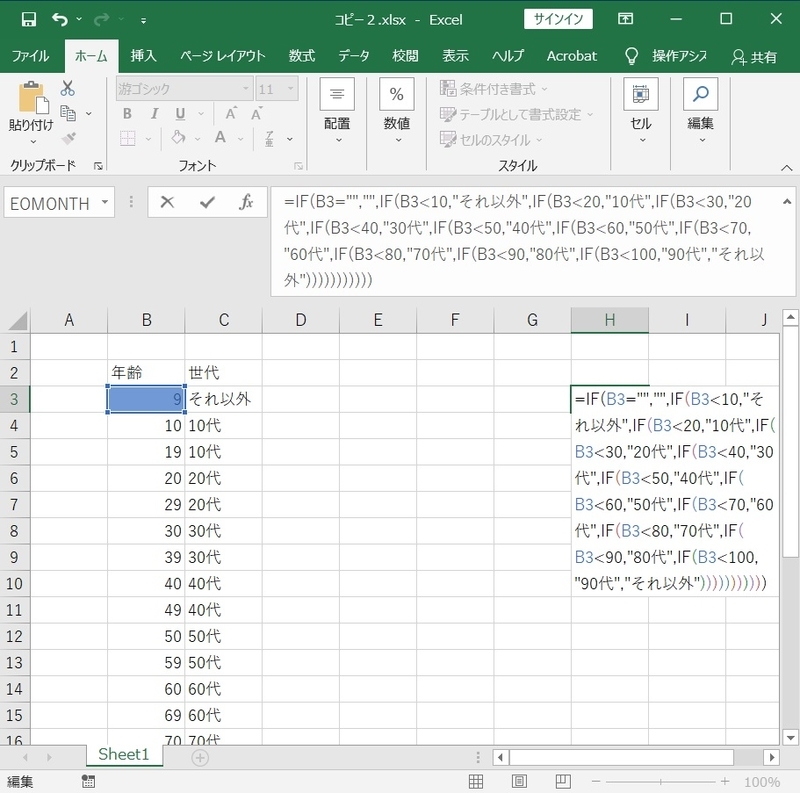This screenshot has height=793, width=800.
Task: Open the 数式 ribbon tab
Action: [x=302, y=56]
